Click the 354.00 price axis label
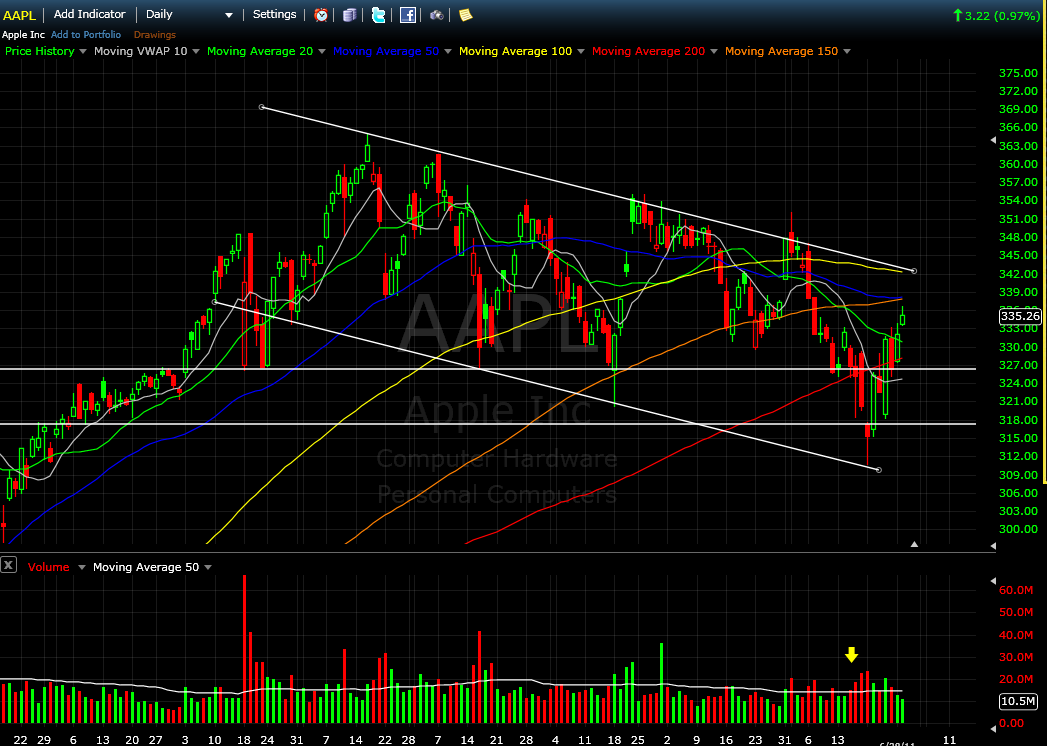1047x746 pixels. [x=1018, y=200]
